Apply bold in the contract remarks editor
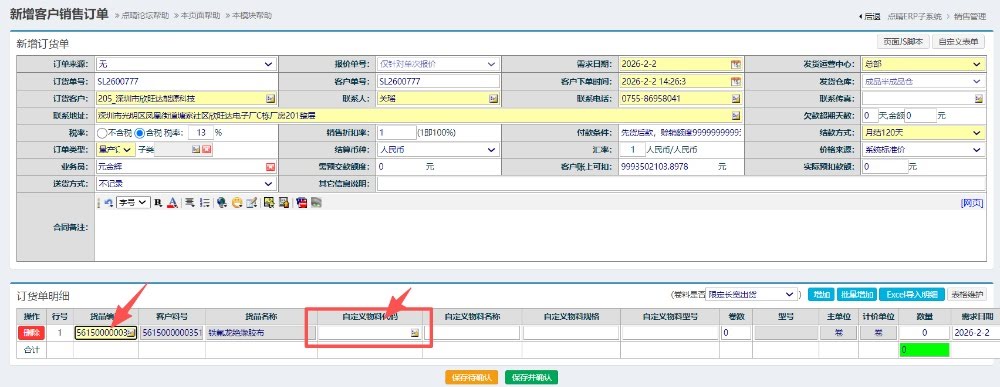1000x387 pixels. coord(158,202)
